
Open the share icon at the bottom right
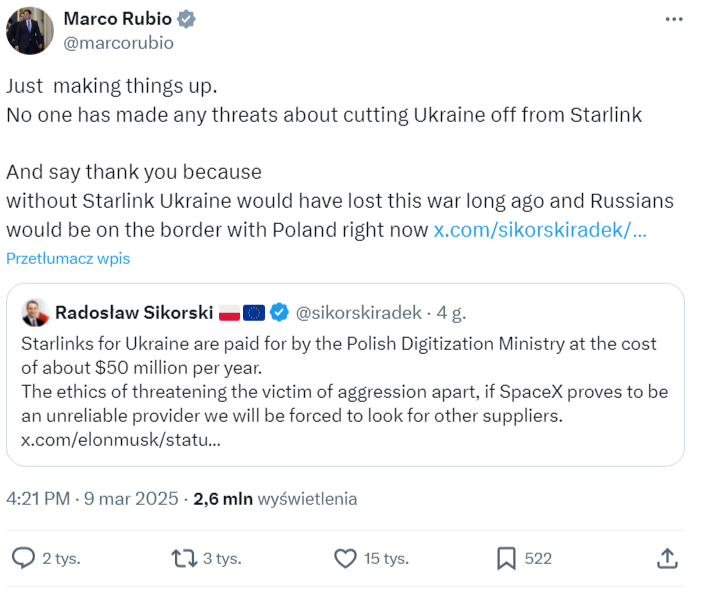(668, 558)
